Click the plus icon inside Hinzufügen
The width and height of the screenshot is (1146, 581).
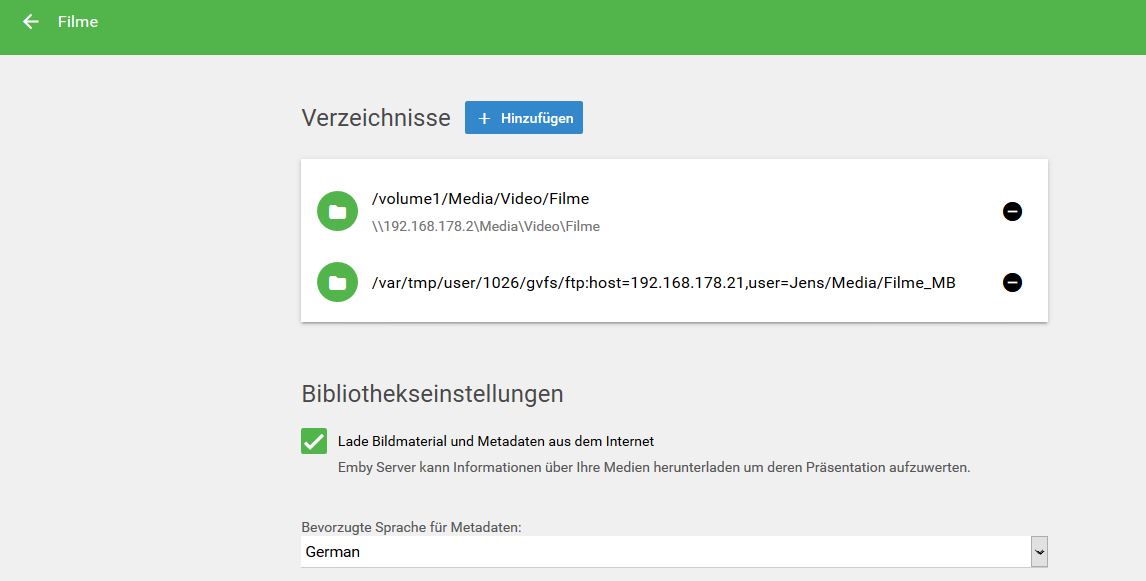[484, 118]
